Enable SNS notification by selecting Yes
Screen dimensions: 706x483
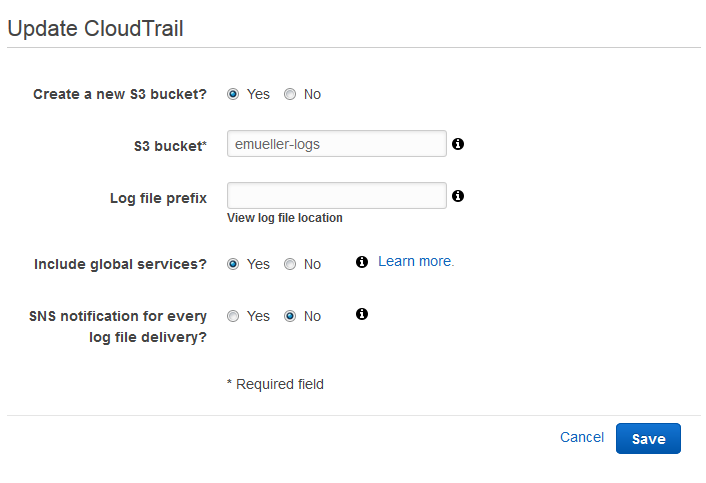point(233,316)
